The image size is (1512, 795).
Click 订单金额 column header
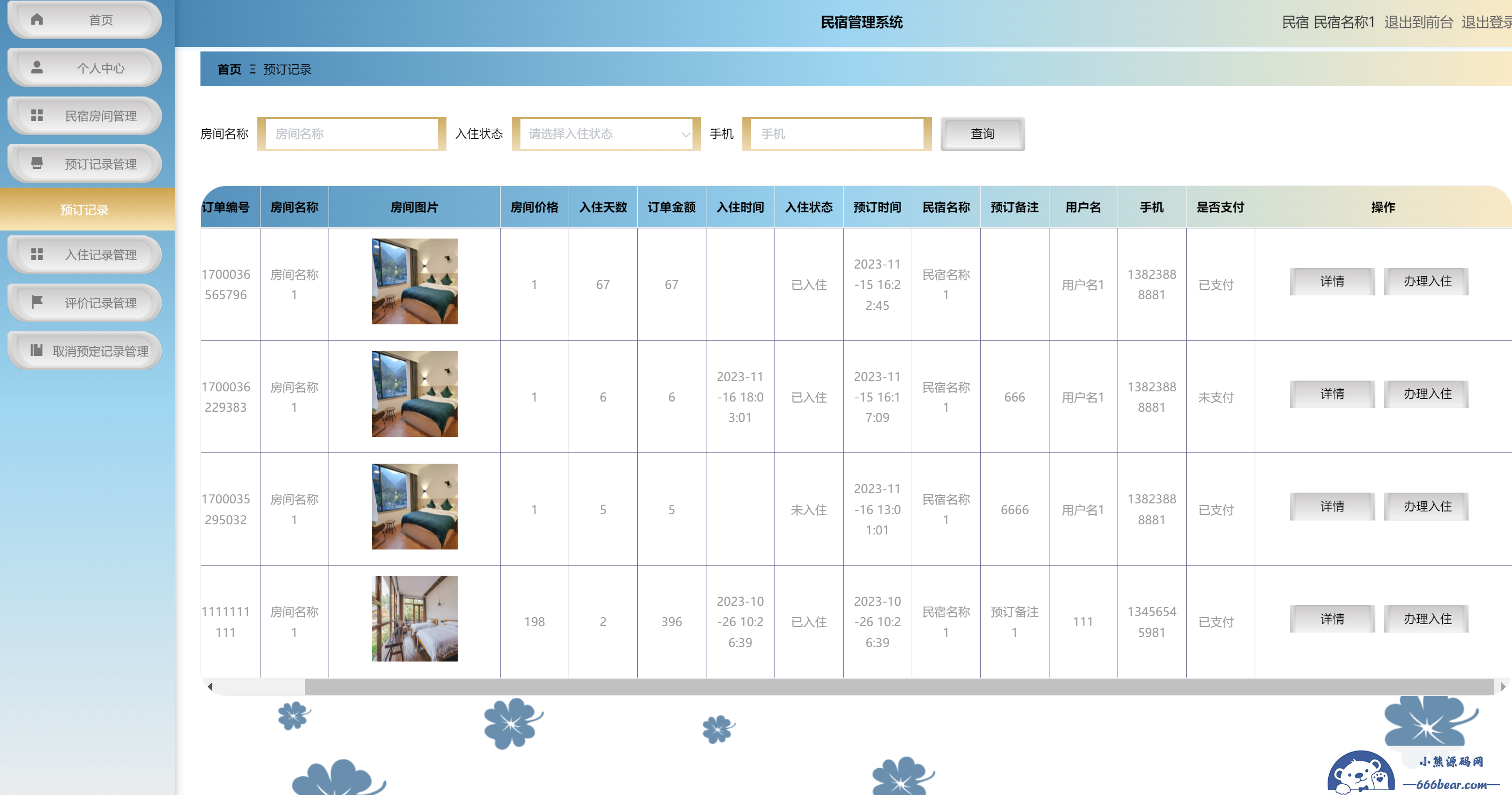[x=672, y=207]
